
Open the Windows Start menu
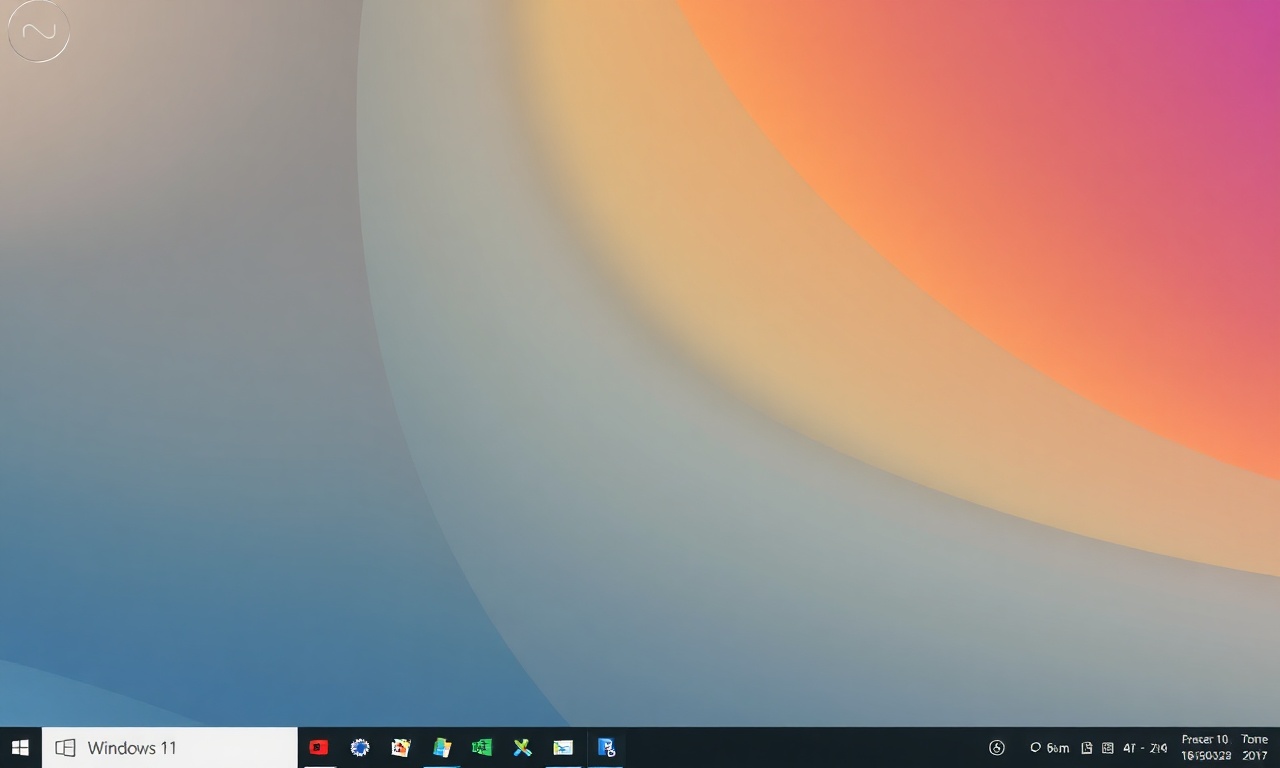(20, 747)
